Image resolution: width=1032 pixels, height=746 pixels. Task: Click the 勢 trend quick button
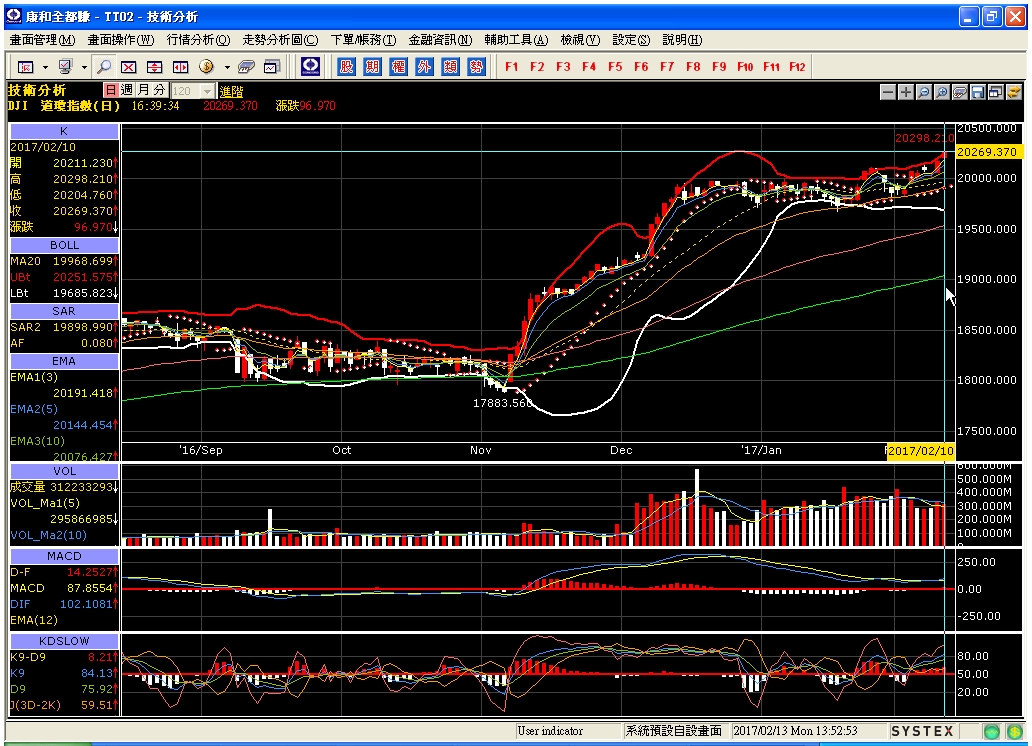477,67
